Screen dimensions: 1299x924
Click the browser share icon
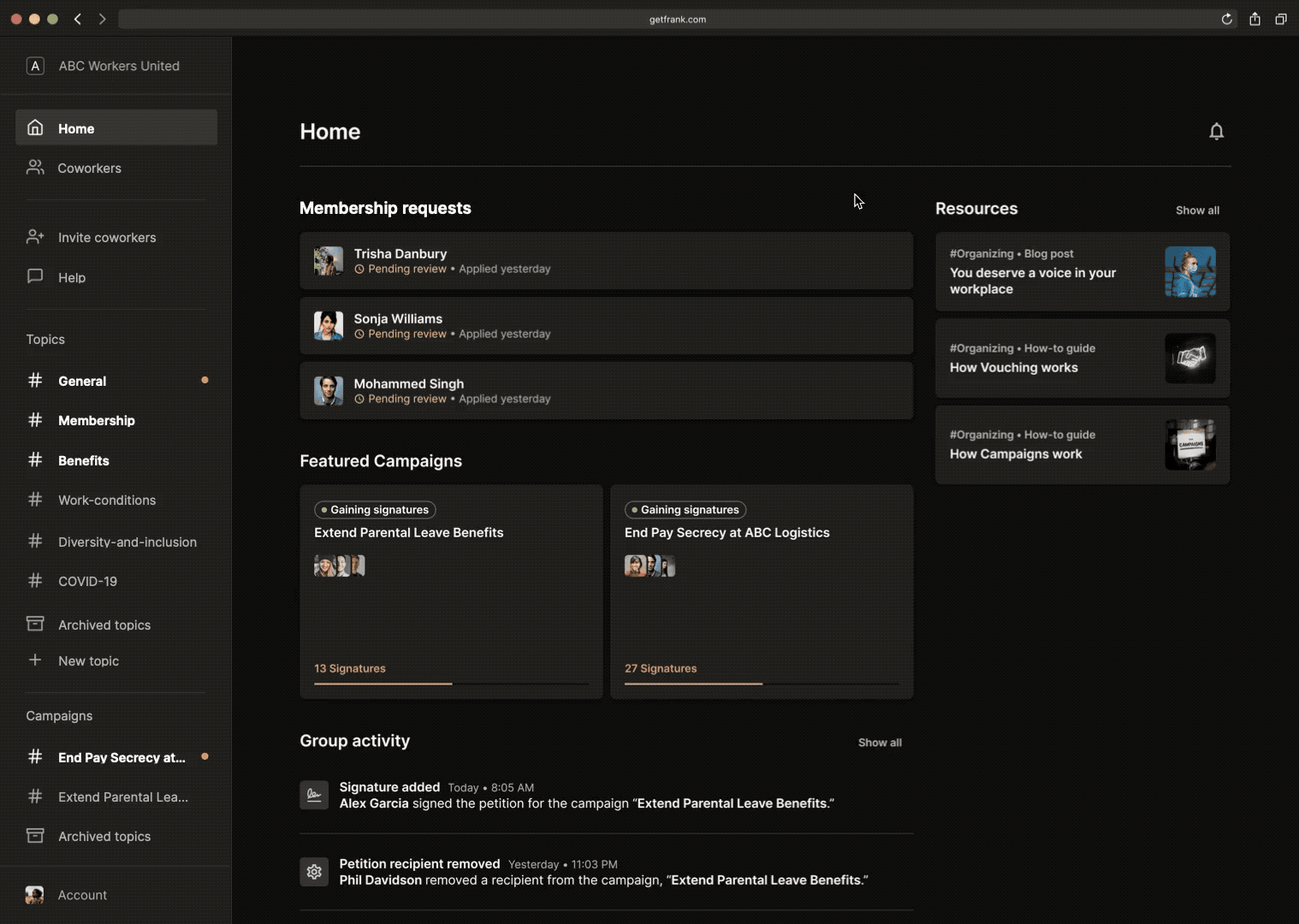click(x=1255, y=19)
